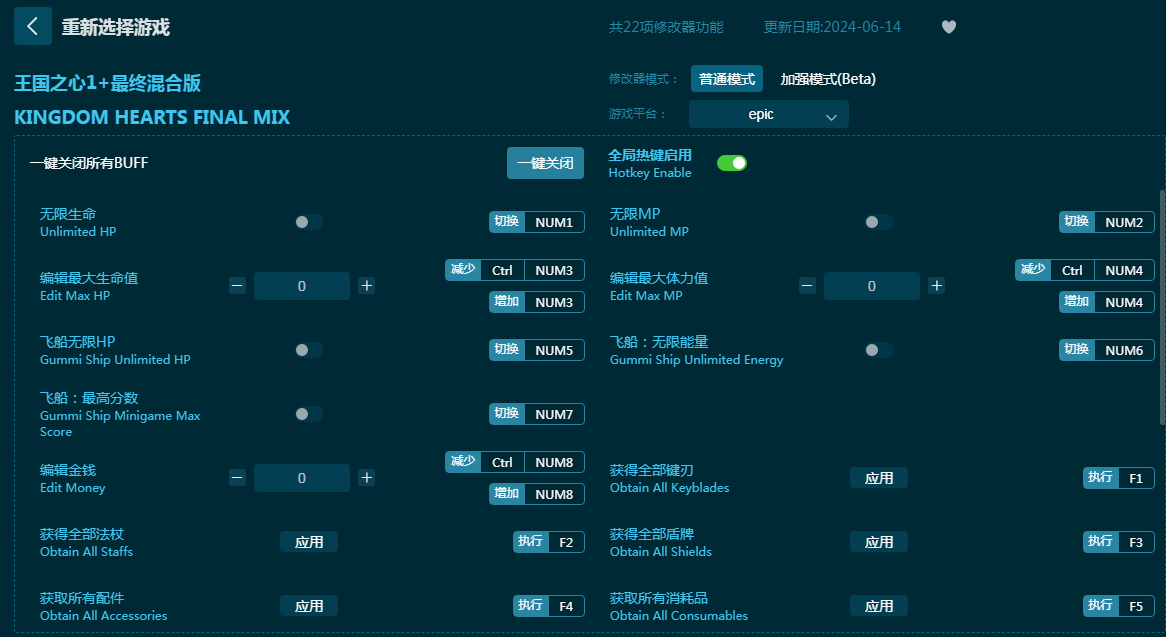1166x637 pixels.
Task: Click the Edit Max MP value field
Action: click(872, 285)
